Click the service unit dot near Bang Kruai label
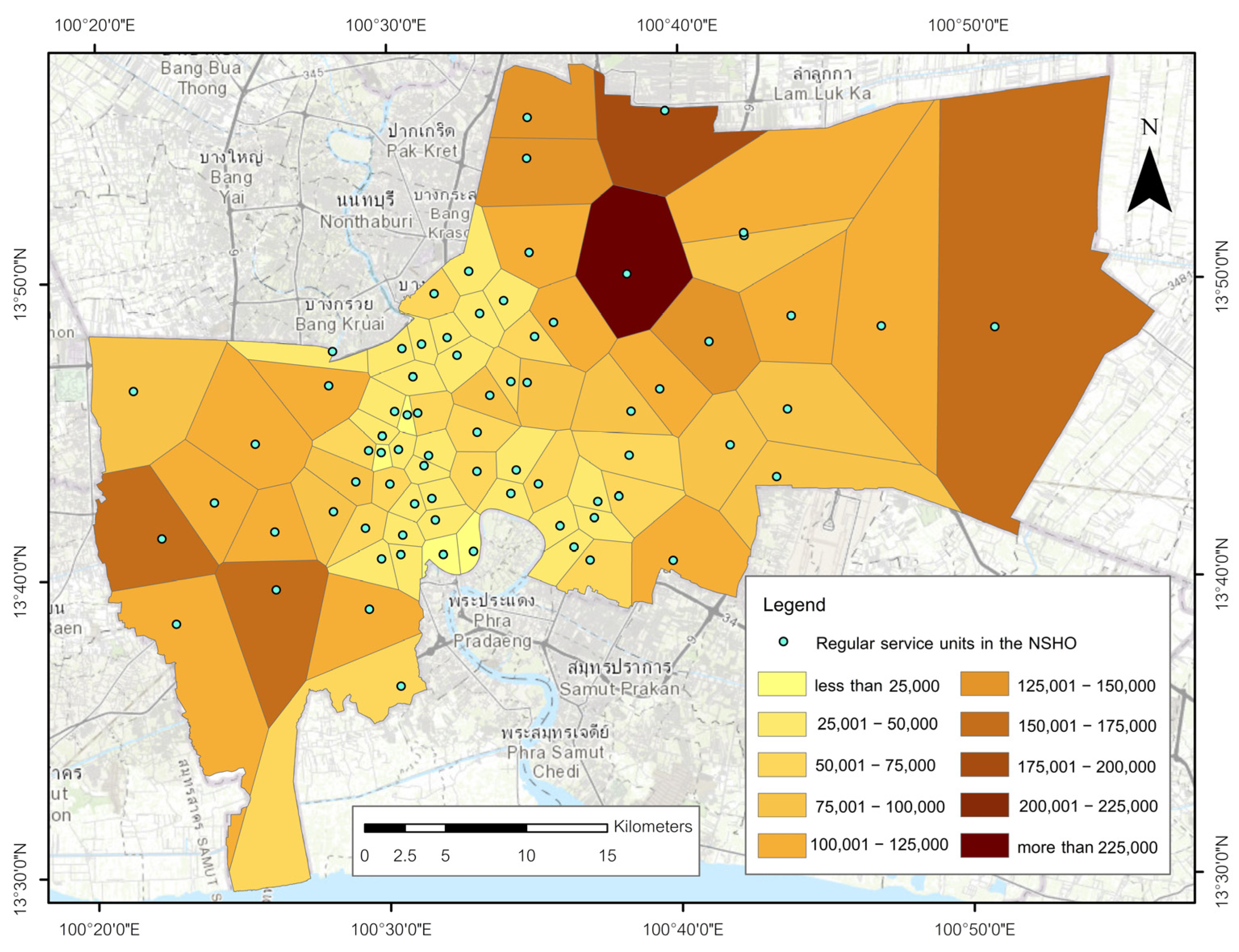 pos(332,351)
